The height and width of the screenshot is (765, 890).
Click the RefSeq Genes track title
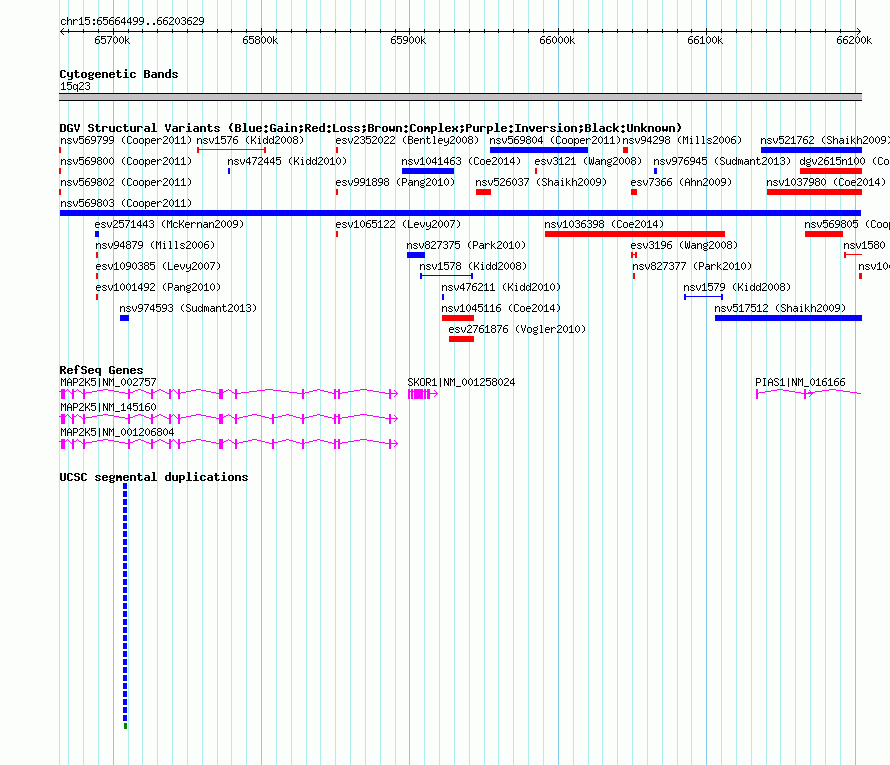click(x=101, y=369)
